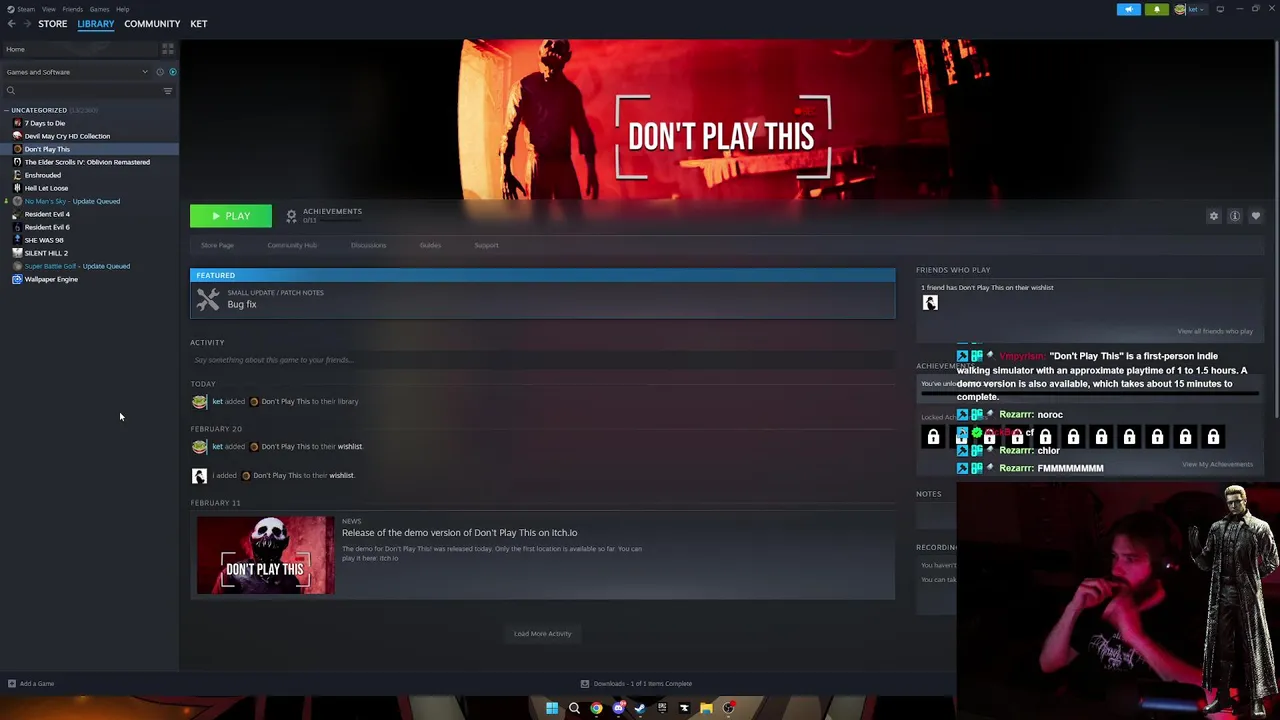
Task: Select Enshrouded in the game list
Action: click(42, 175)
